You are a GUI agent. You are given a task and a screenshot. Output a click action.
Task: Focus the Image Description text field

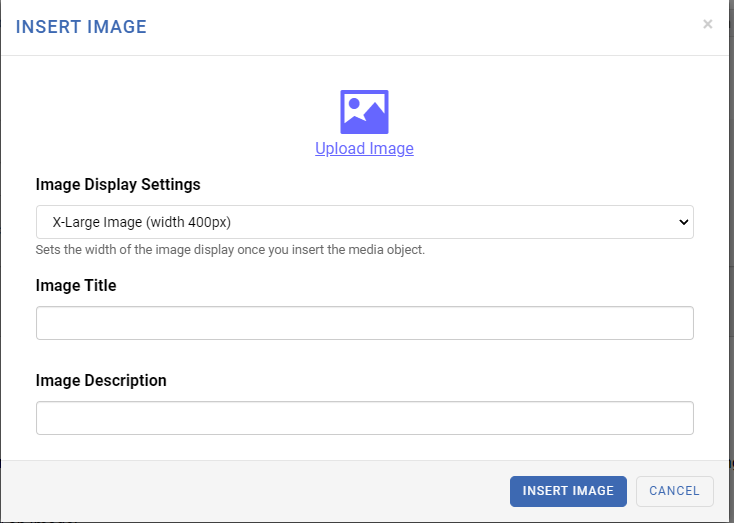365,418
